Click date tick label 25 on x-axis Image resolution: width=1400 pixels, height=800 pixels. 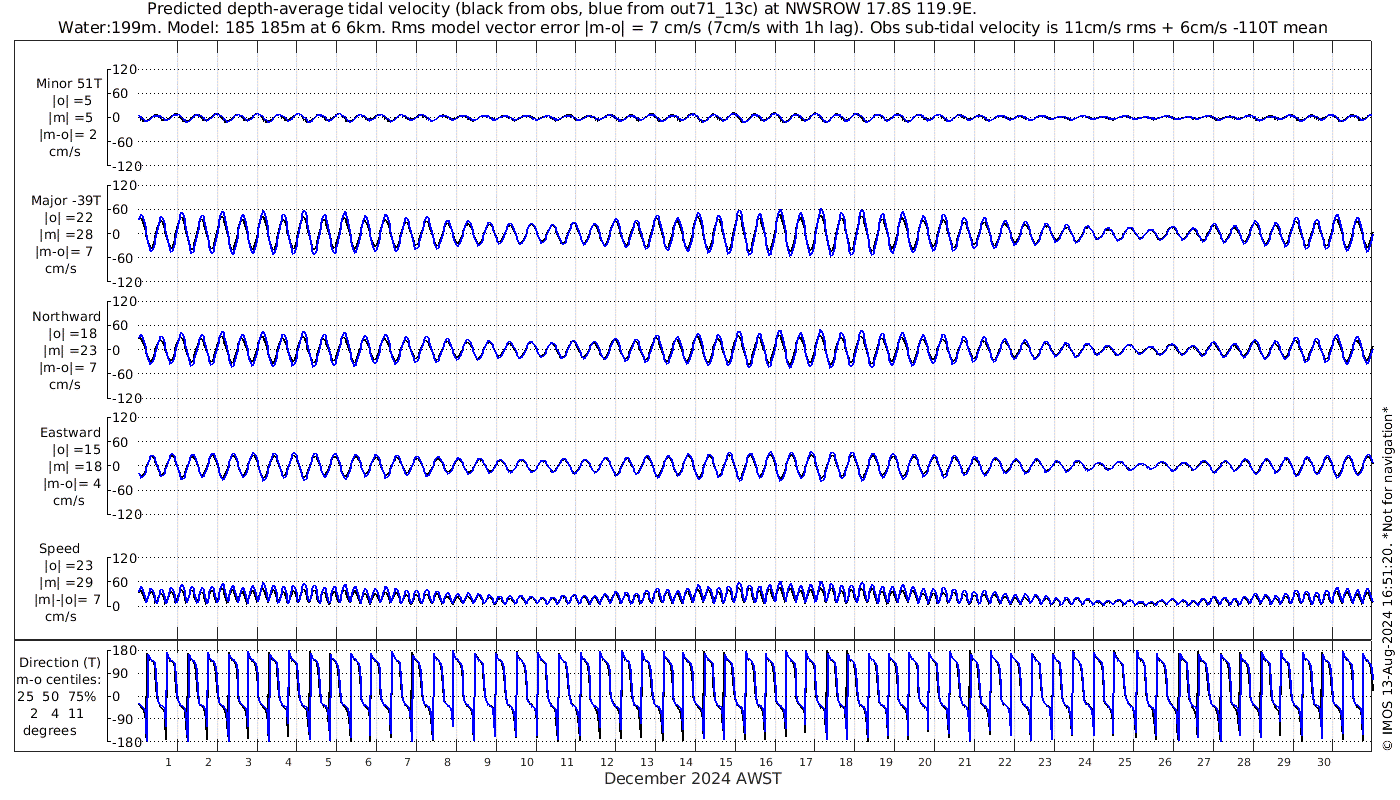click(1124, 762)
